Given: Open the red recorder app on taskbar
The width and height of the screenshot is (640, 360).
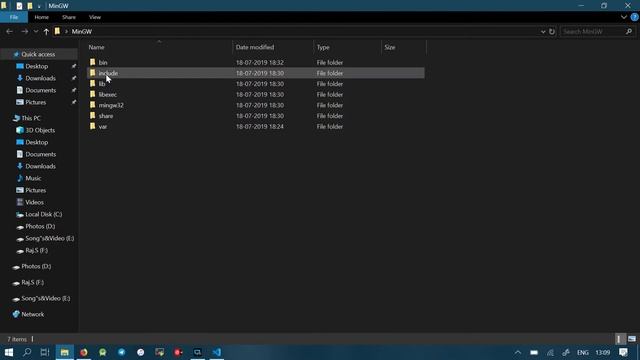Looking at the screenshot, I should coord(178,352).
